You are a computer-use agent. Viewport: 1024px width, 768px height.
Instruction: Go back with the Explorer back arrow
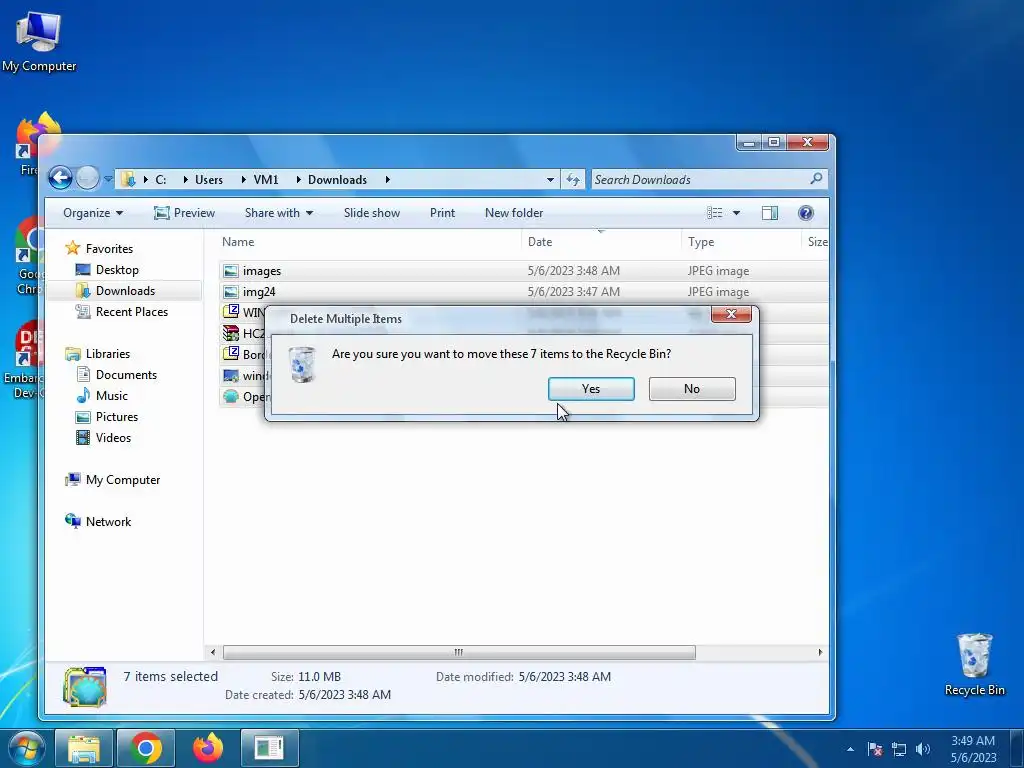coord(60,178)
